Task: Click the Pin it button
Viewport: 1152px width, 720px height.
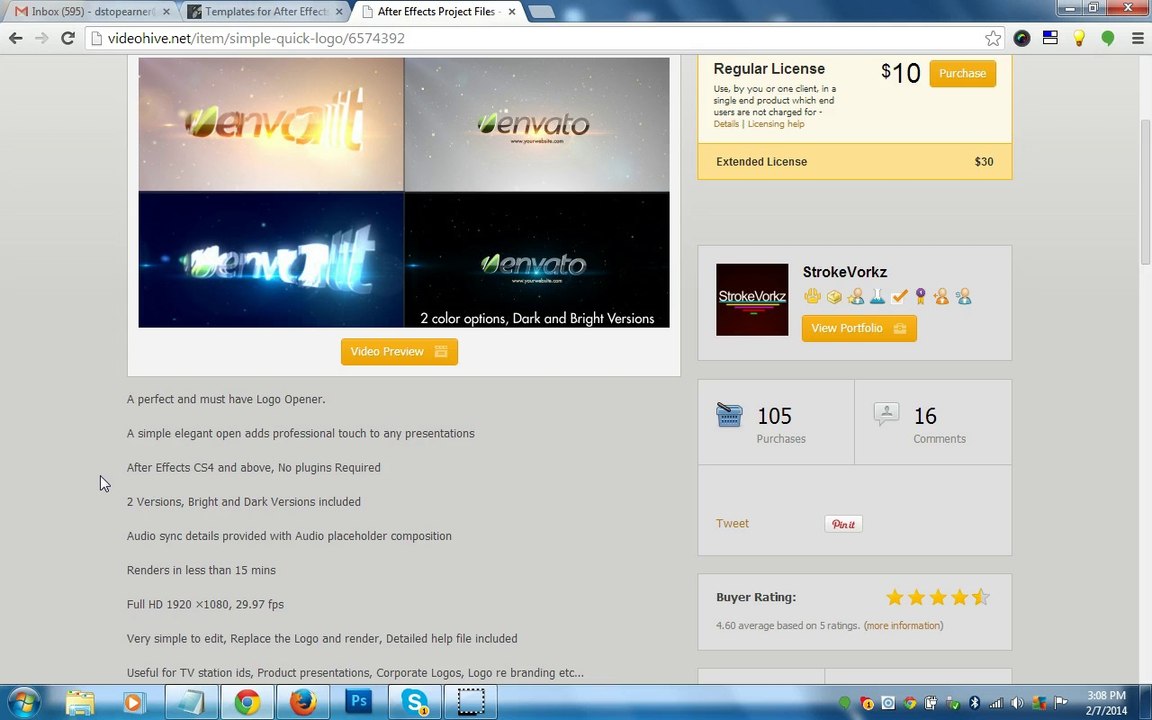Action: [x=843, y=524]
